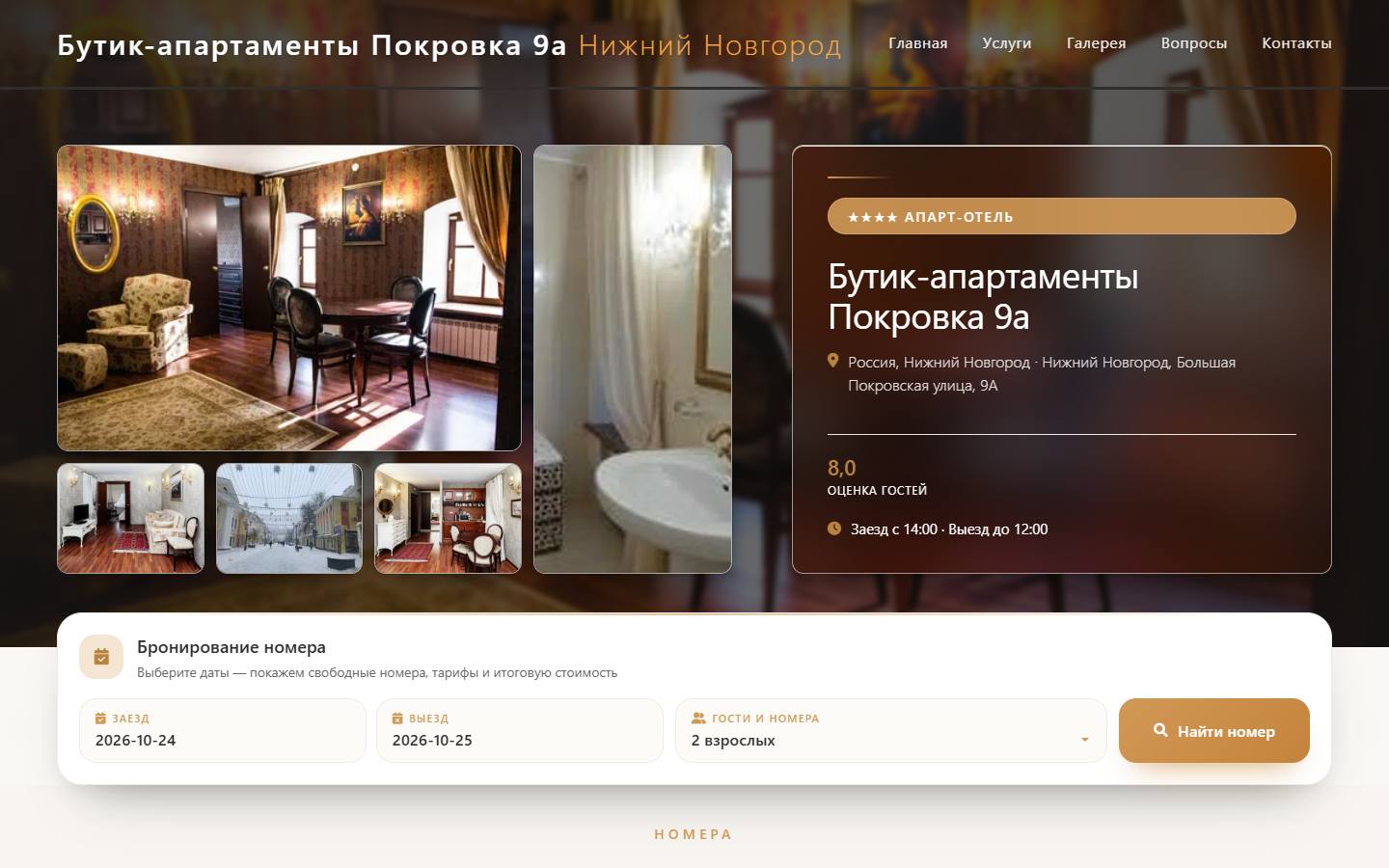Click the clock icon beside Заезд с 14:00

click(834, 528)
